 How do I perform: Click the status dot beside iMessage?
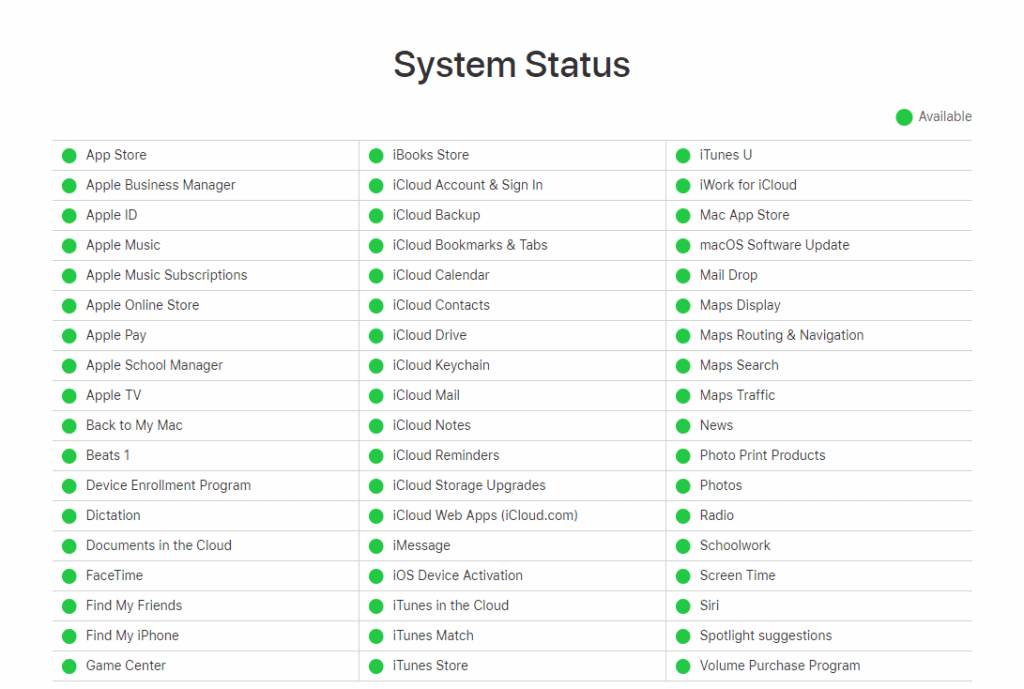click(376, 546)
